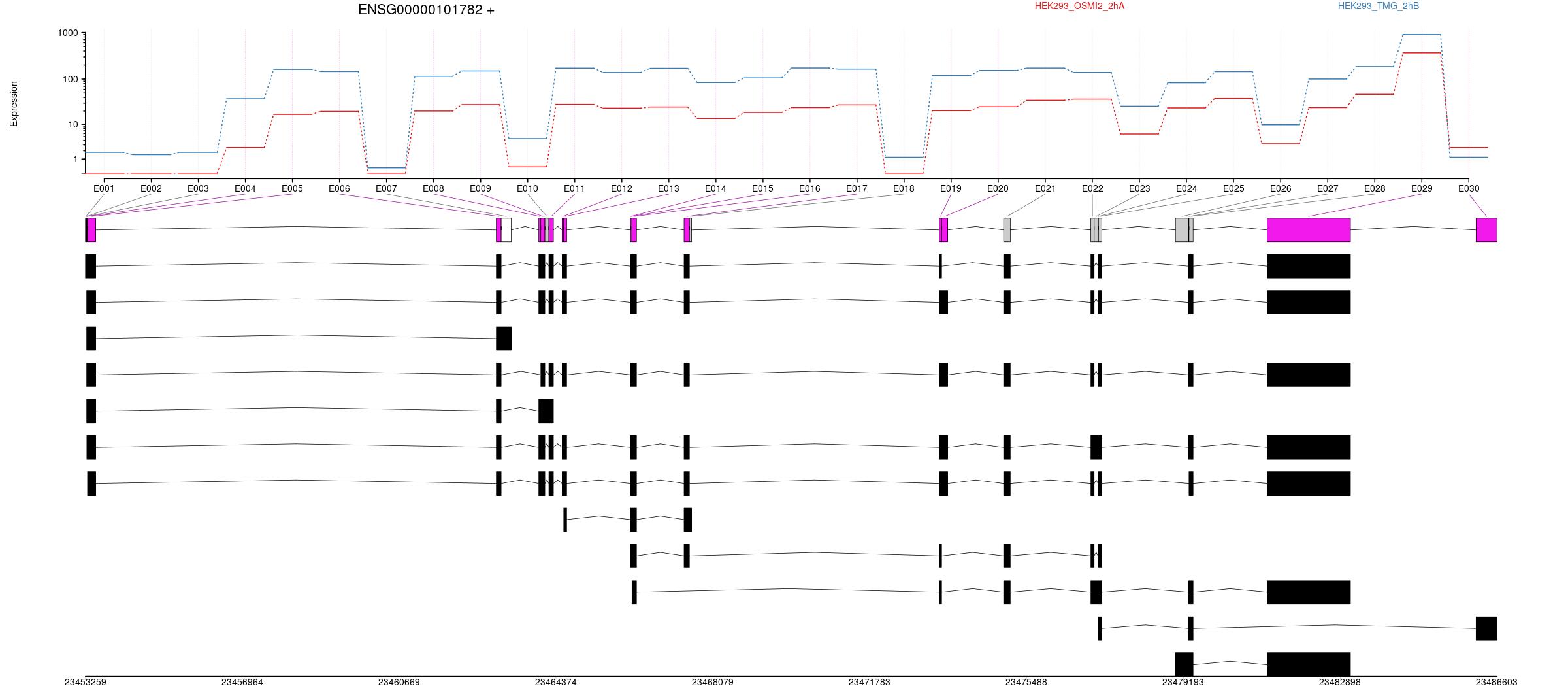1568x693 pixels.
Task: Click the E017 exon label
Action: click(857, 188)
